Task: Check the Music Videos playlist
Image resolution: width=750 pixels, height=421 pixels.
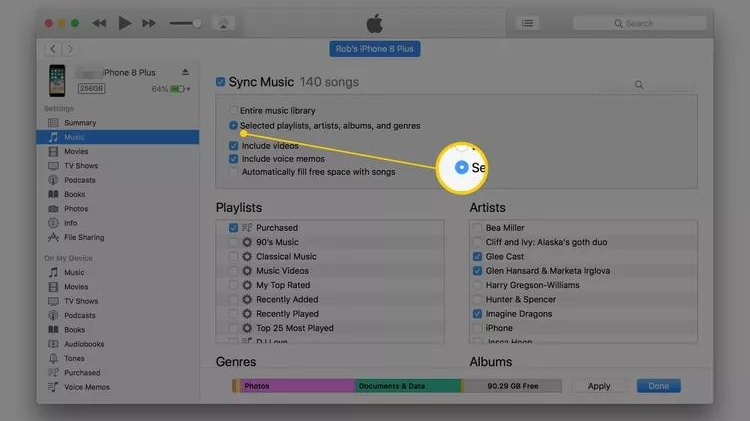Action: [233, 271]
